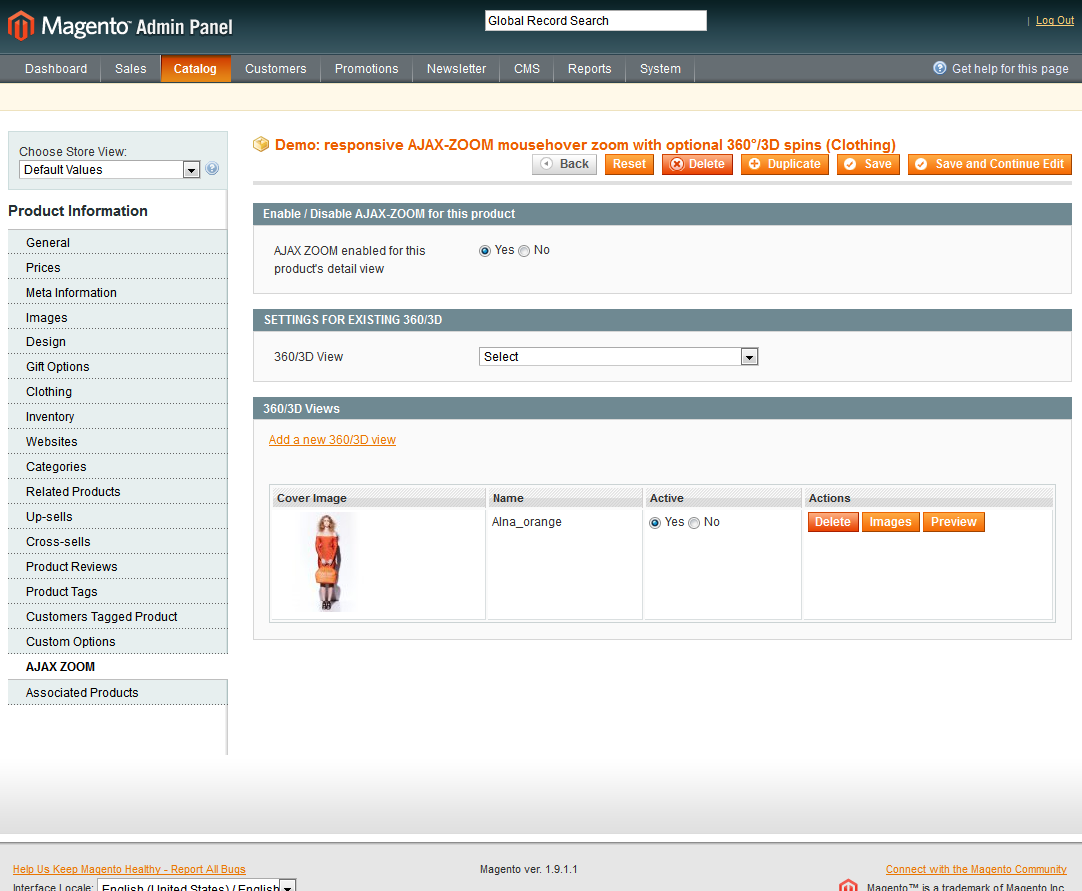Click the Log Out link
Image resolution: width=1082 pixels, height=891 pixels.
tap(1054, 21)
